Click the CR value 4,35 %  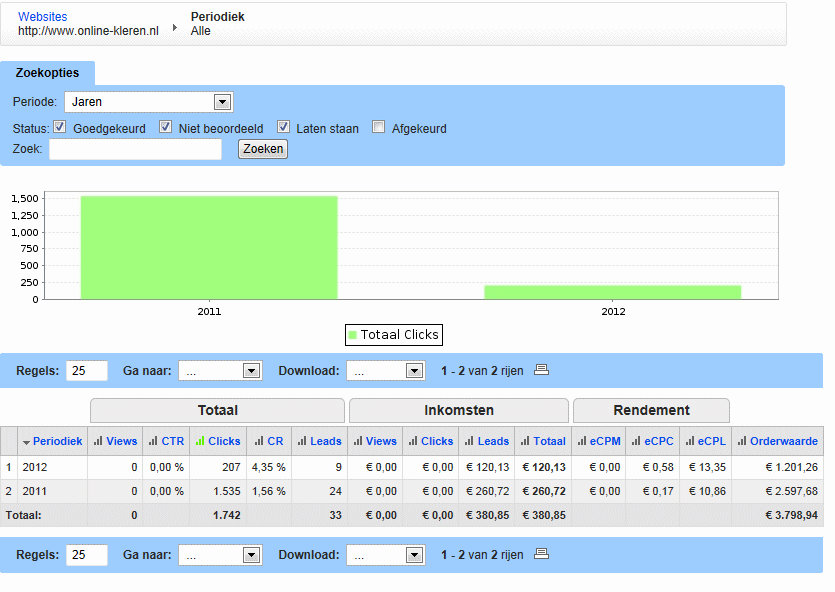click(269, 467)
